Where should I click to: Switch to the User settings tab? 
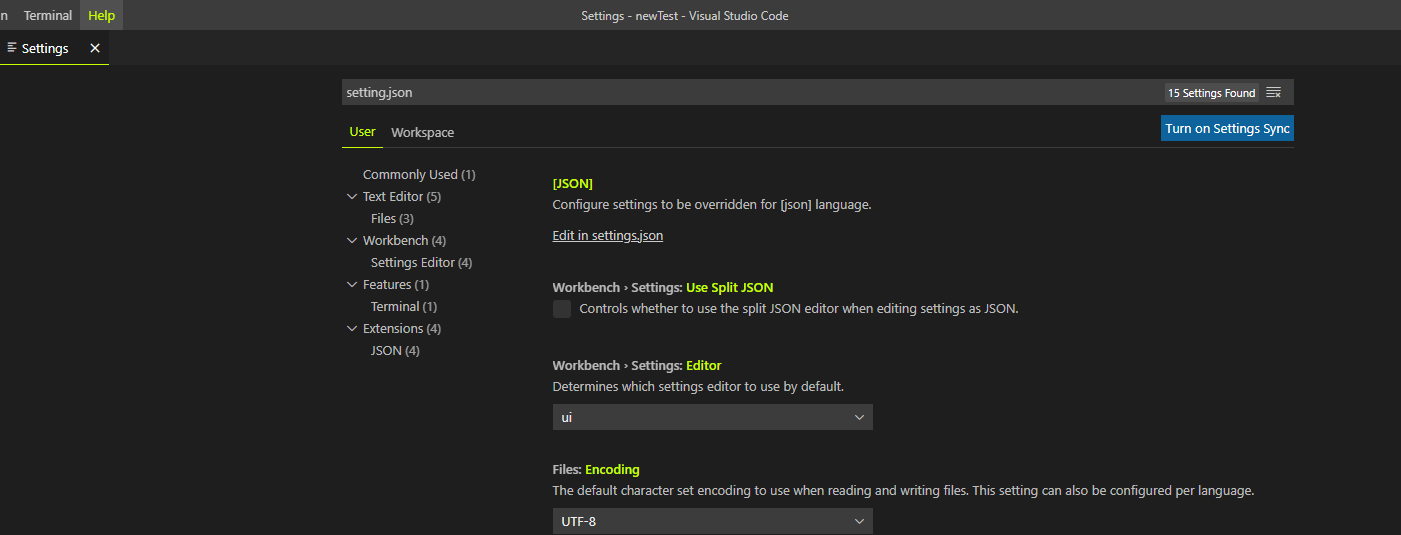pos(362,132)
